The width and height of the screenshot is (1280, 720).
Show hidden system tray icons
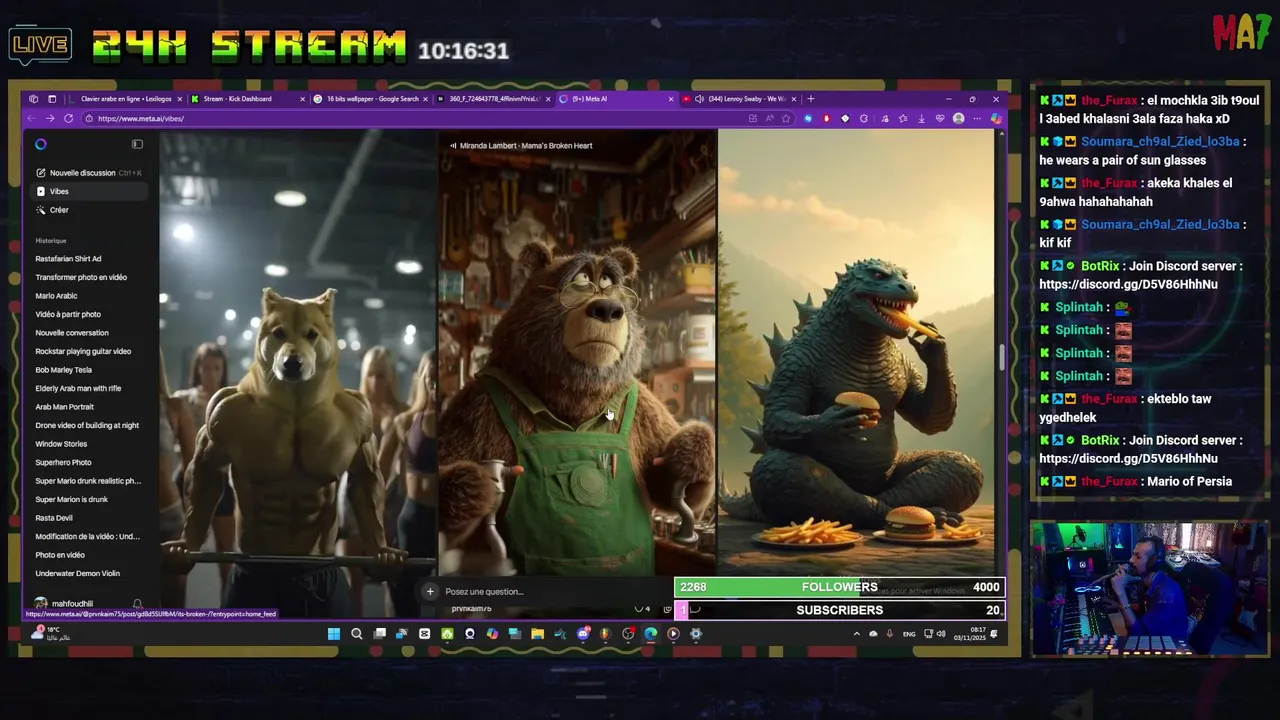(x=856, y=634)
